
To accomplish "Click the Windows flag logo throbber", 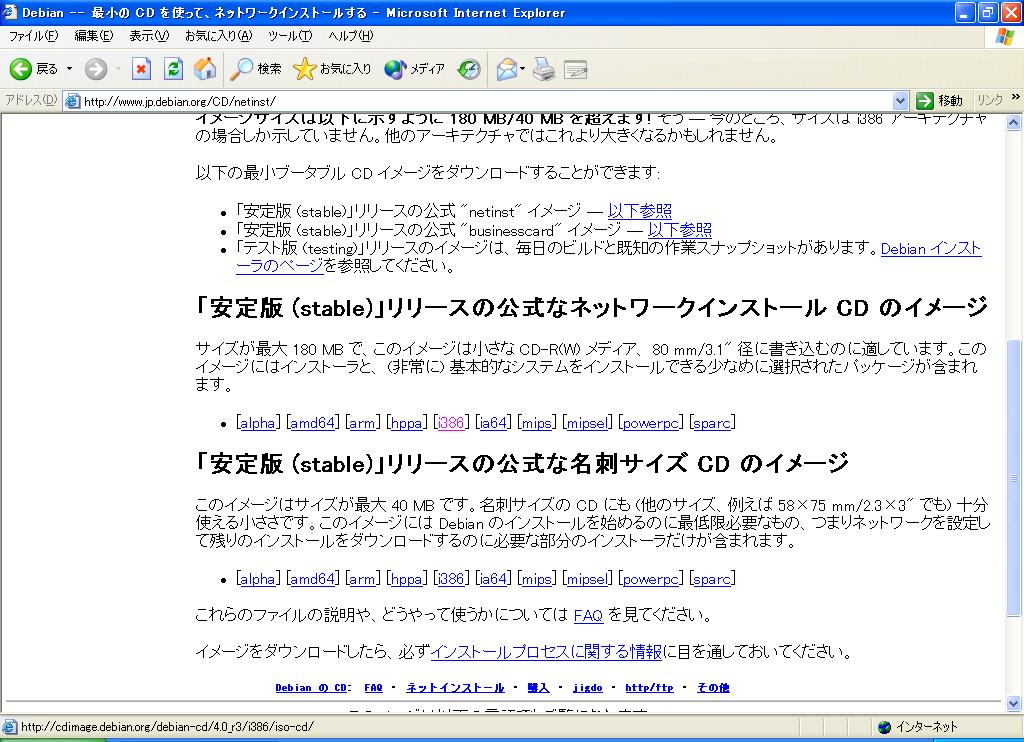I will point(1004,36).
